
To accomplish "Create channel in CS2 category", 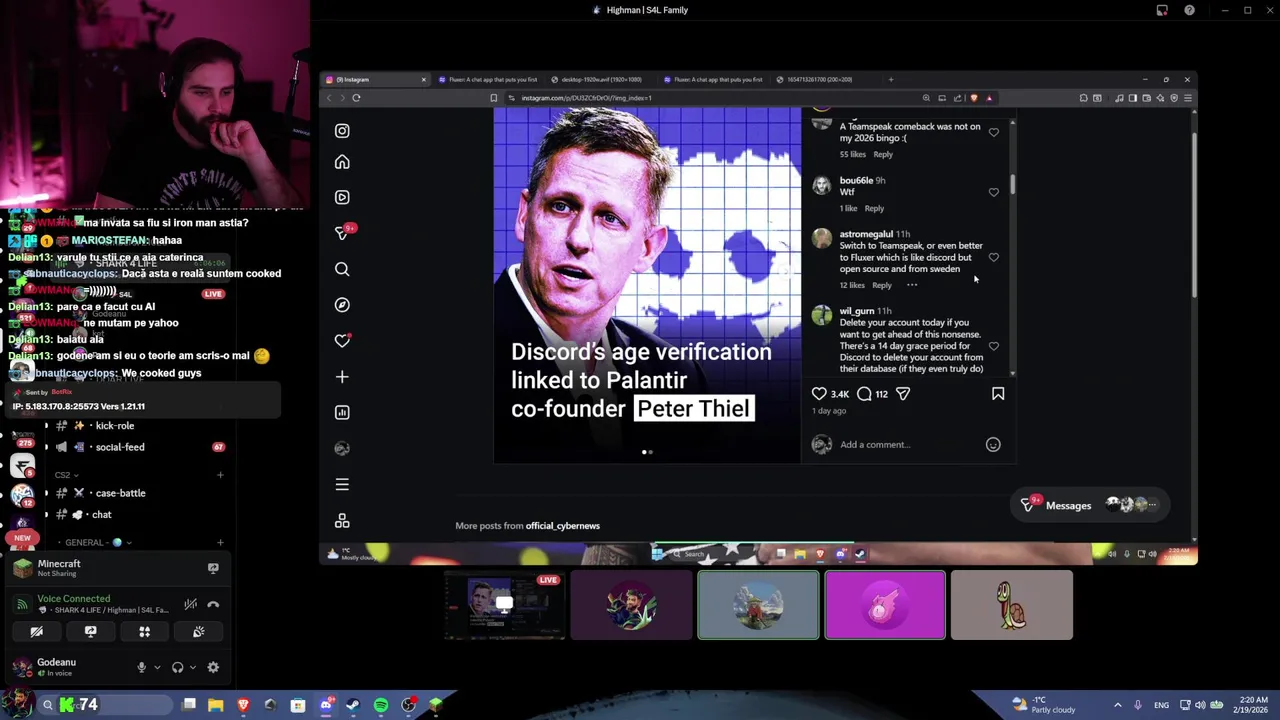I will [x=220, y=475].
